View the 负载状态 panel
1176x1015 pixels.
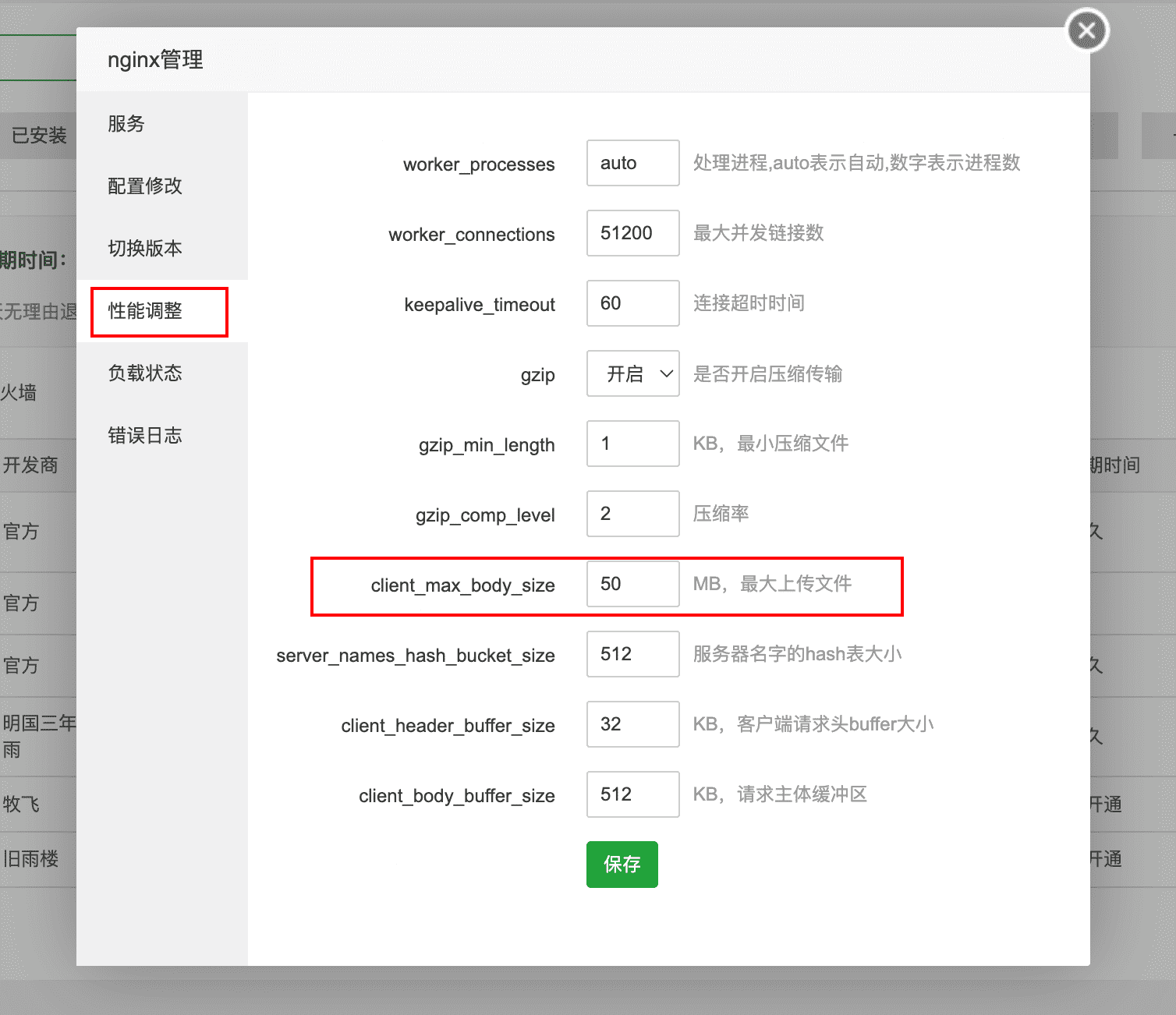coord(143,373)
